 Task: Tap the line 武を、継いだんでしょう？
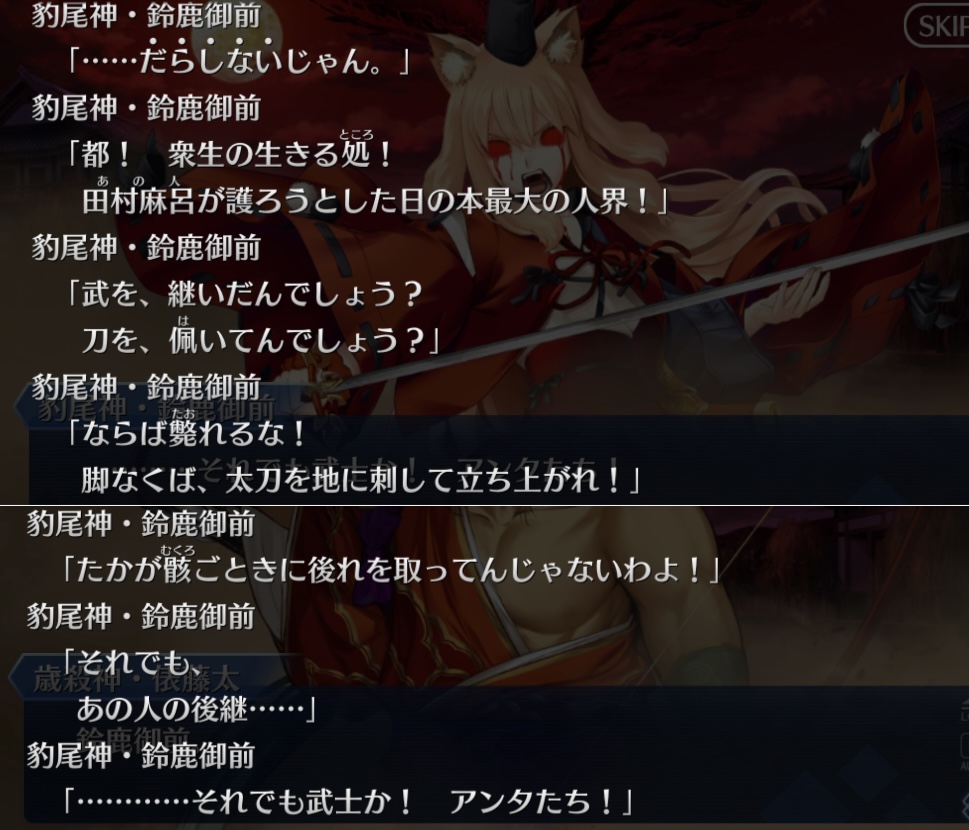tap(245, 294)
